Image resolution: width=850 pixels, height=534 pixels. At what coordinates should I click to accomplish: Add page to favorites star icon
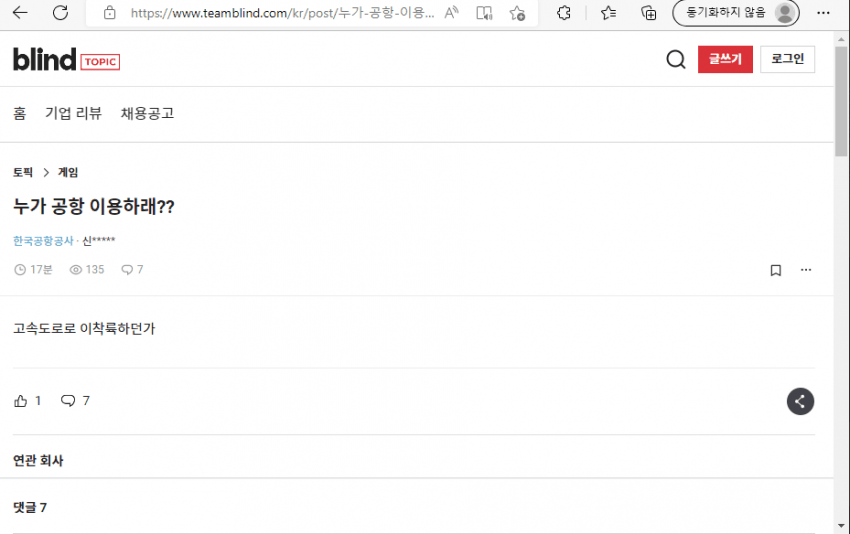(517, 12)
